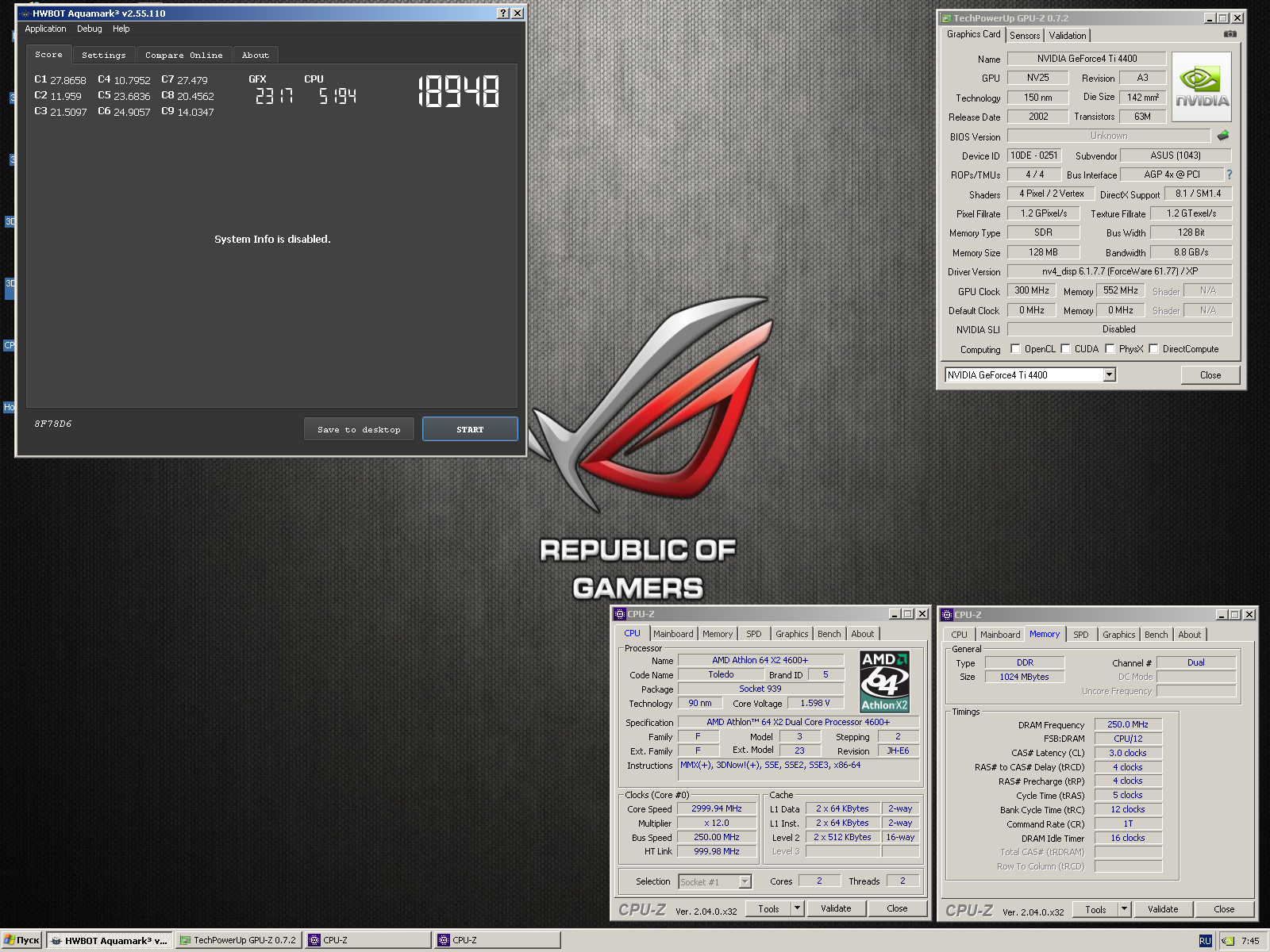1270x952 pixels.
Task: Click Close button in left CPU-Z window
Action: click(x=897, y=908)
